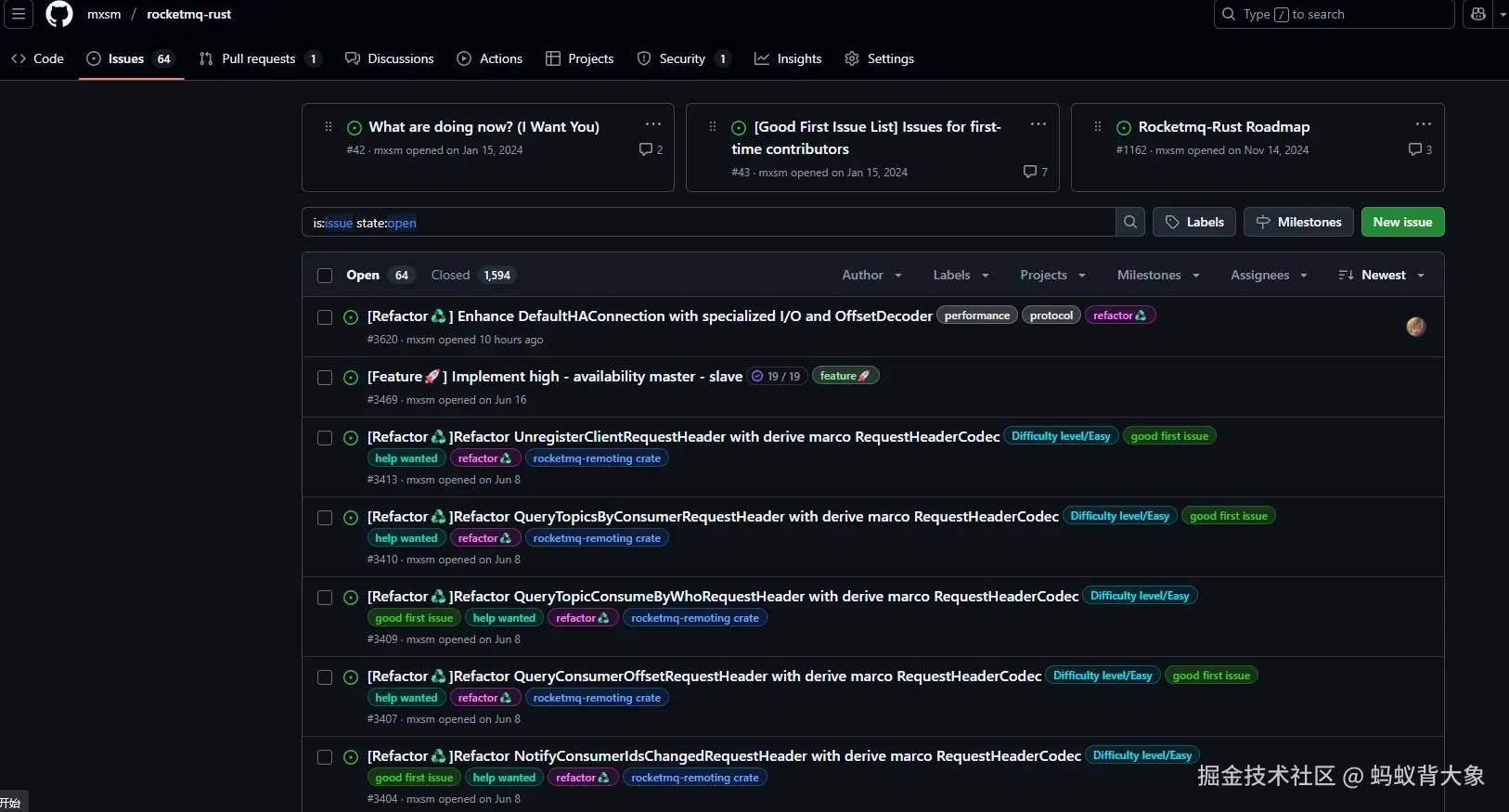Click the open status icon on Roadmap pinned card
1509x812 pixels.
click(1124, 128)
